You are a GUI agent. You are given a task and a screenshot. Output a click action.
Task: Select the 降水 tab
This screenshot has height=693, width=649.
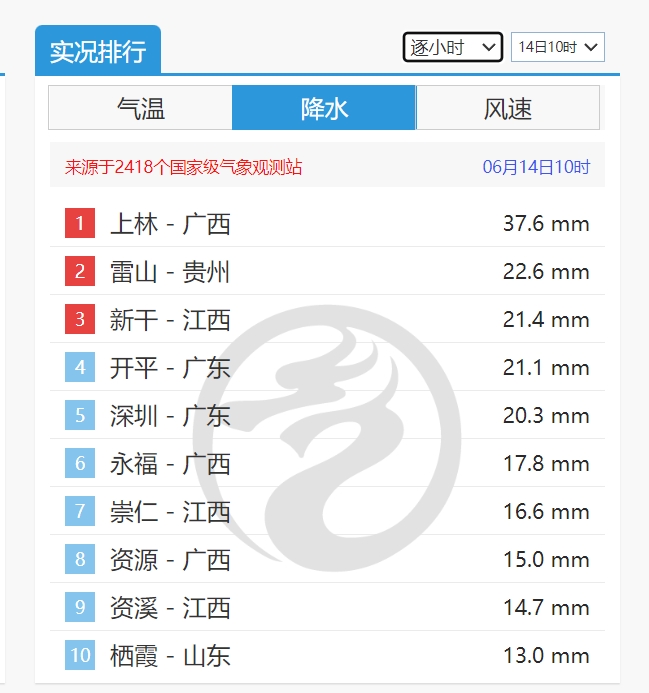[324, 108]
